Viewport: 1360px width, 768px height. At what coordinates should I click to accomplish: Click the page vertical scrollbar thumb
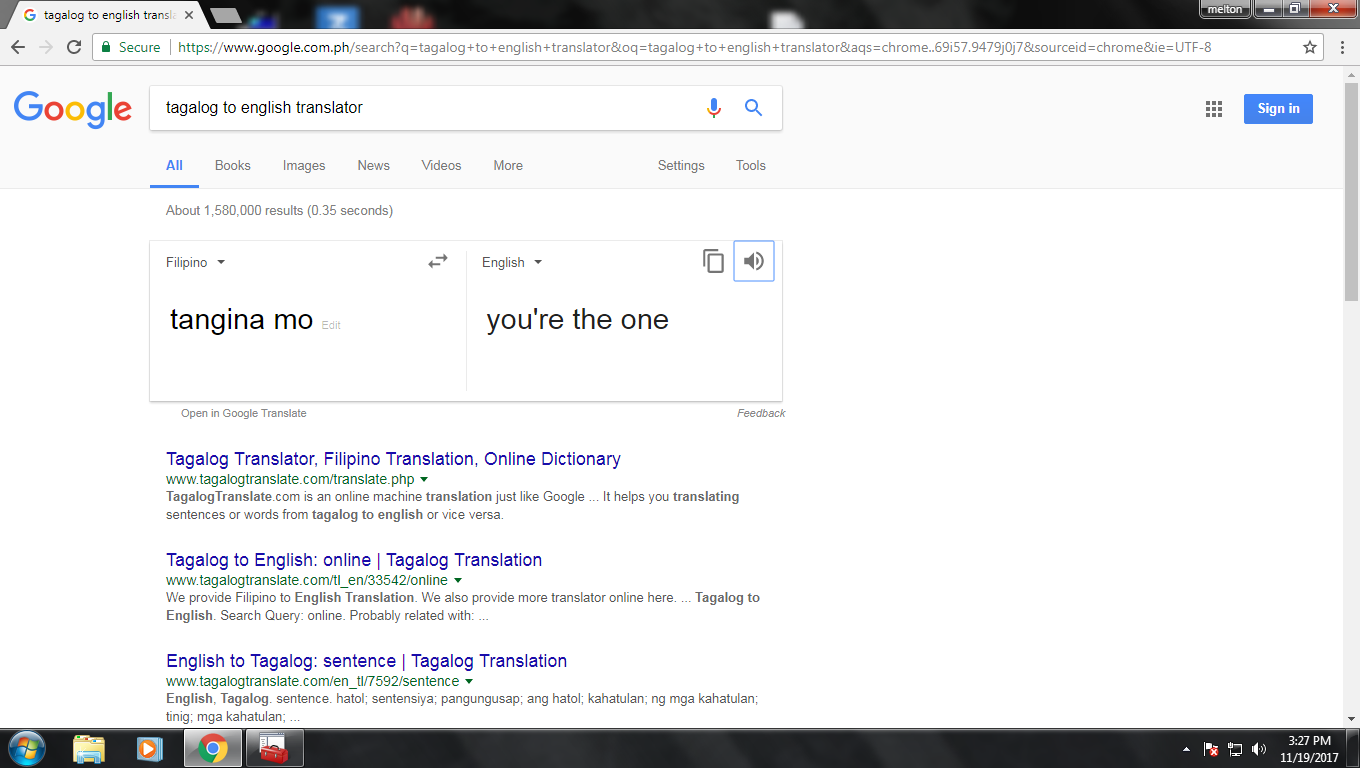(x=1351, y=190)
